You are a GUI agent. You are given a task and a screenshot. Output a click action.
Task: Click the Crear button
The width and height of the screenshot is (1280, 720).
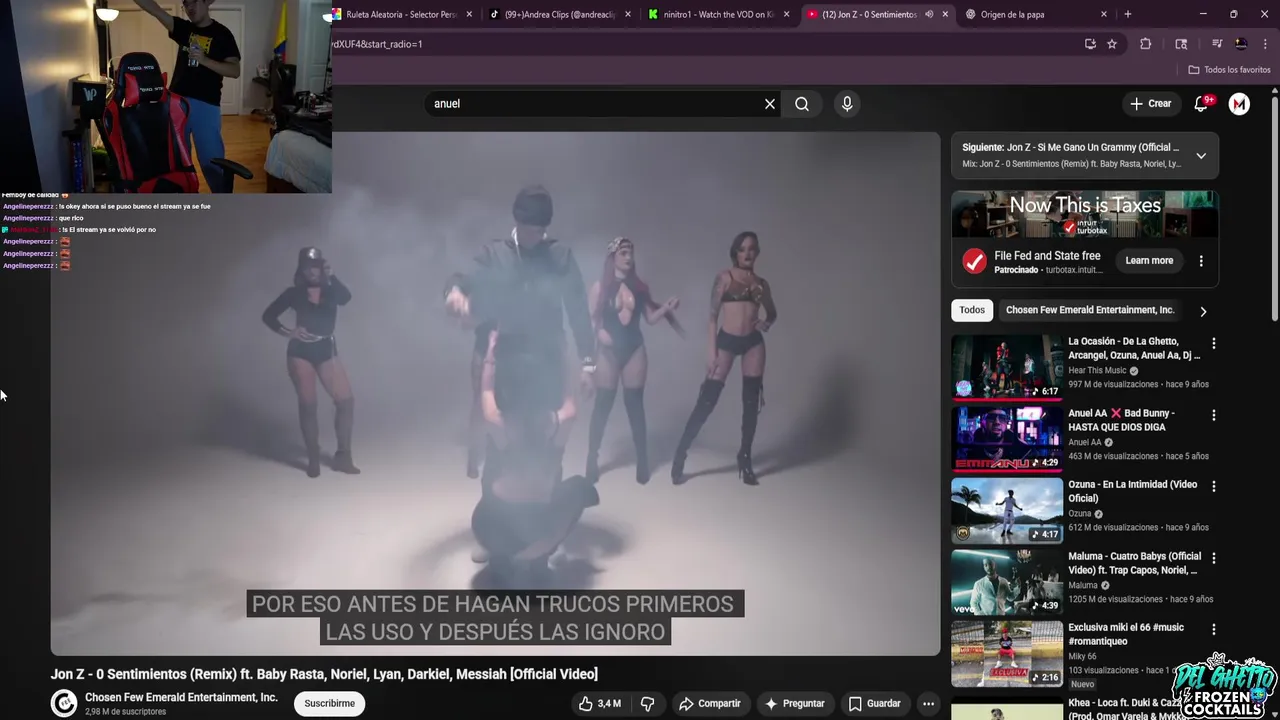click(1150, 103)
